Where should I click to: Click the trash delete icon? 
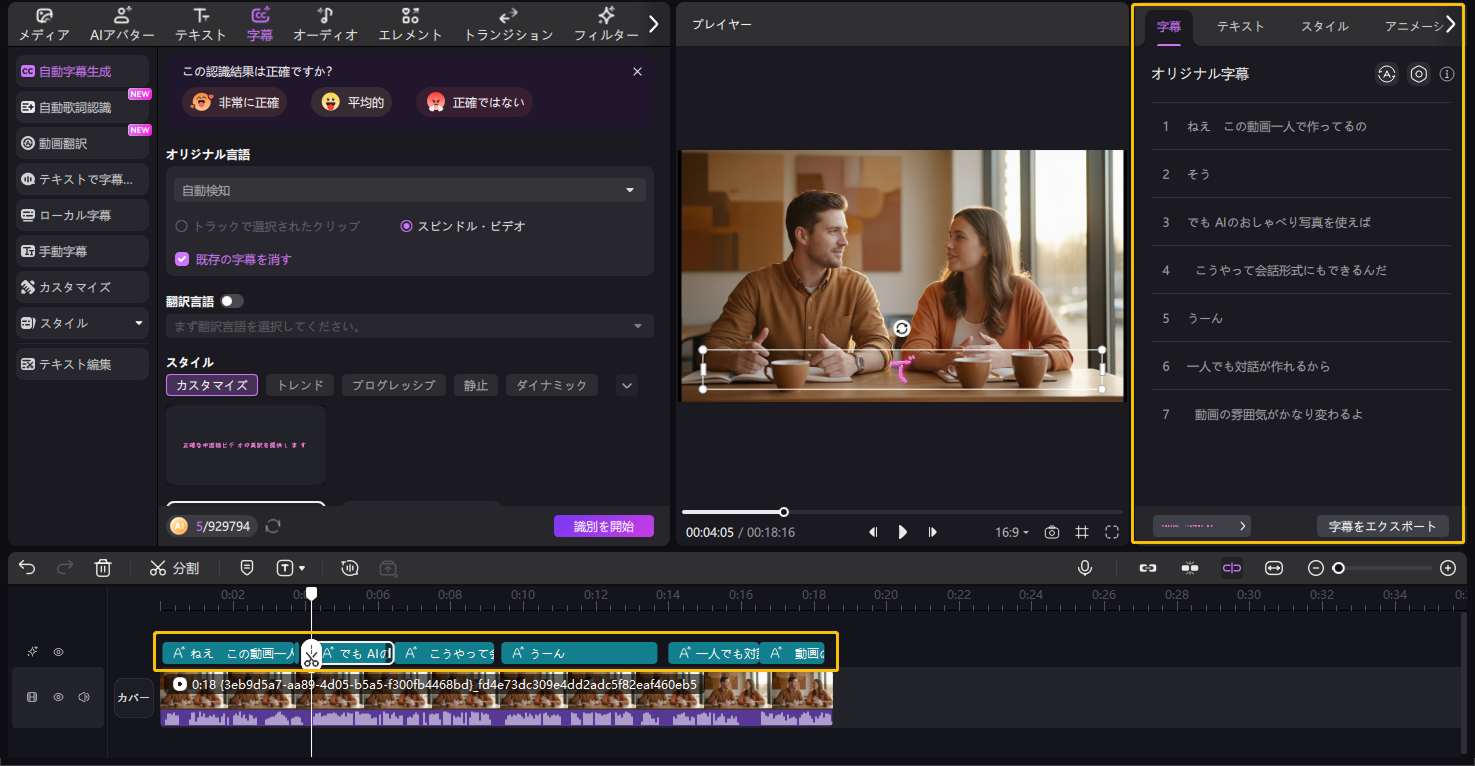(102, 568)
